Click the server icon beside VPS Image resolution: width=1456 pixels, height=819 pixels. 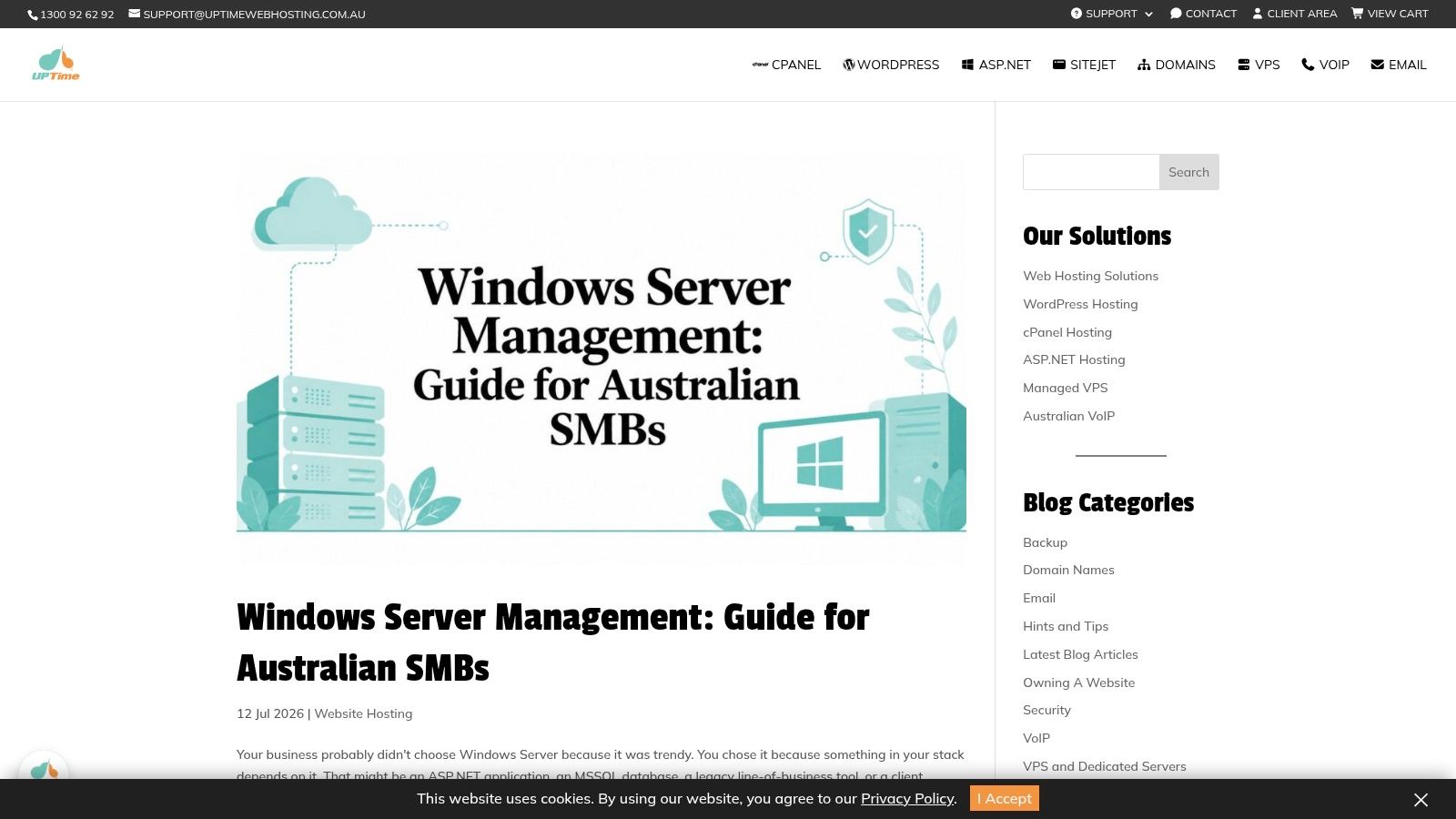tap(1244, 65)
